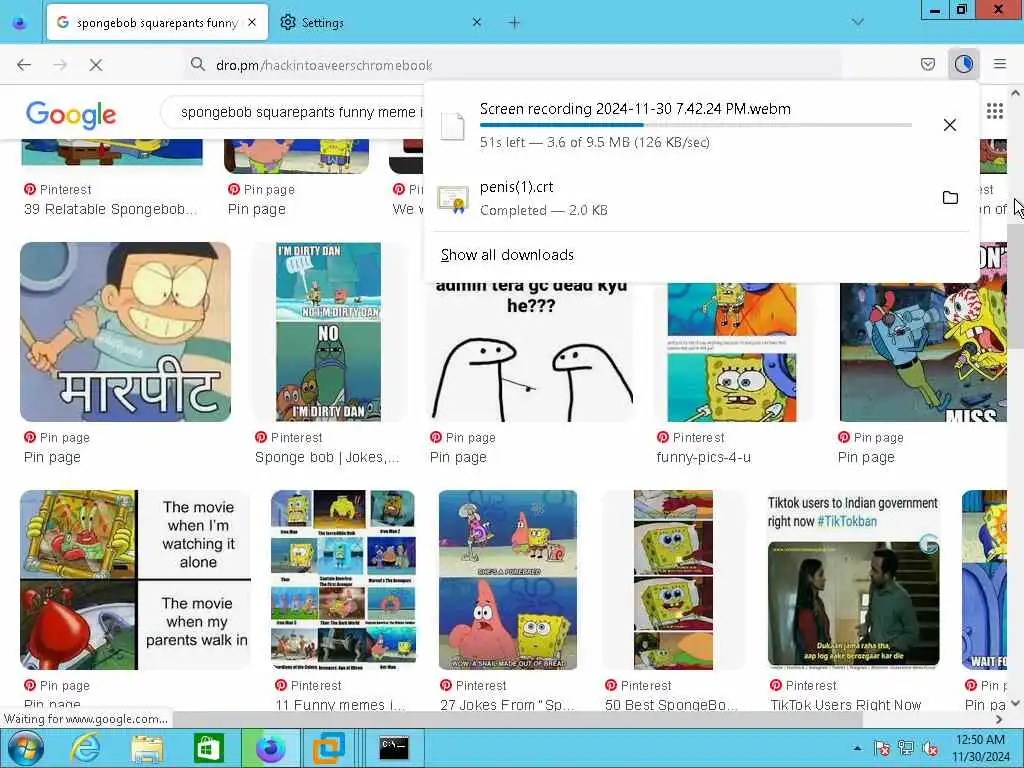The image size is (1024, 768).
Task: Open the penis(1).crt download entry
Action: coord(679,198)
